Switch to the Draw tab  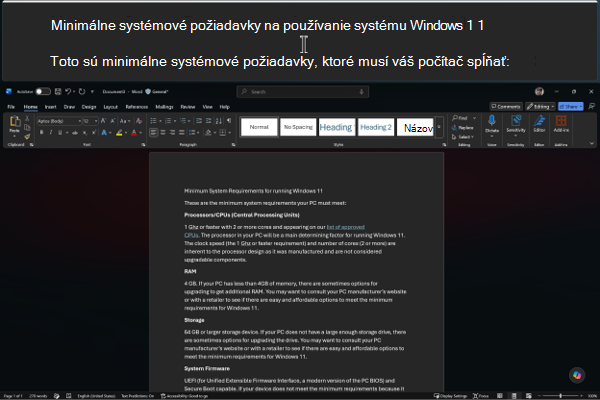coord(69,107)
